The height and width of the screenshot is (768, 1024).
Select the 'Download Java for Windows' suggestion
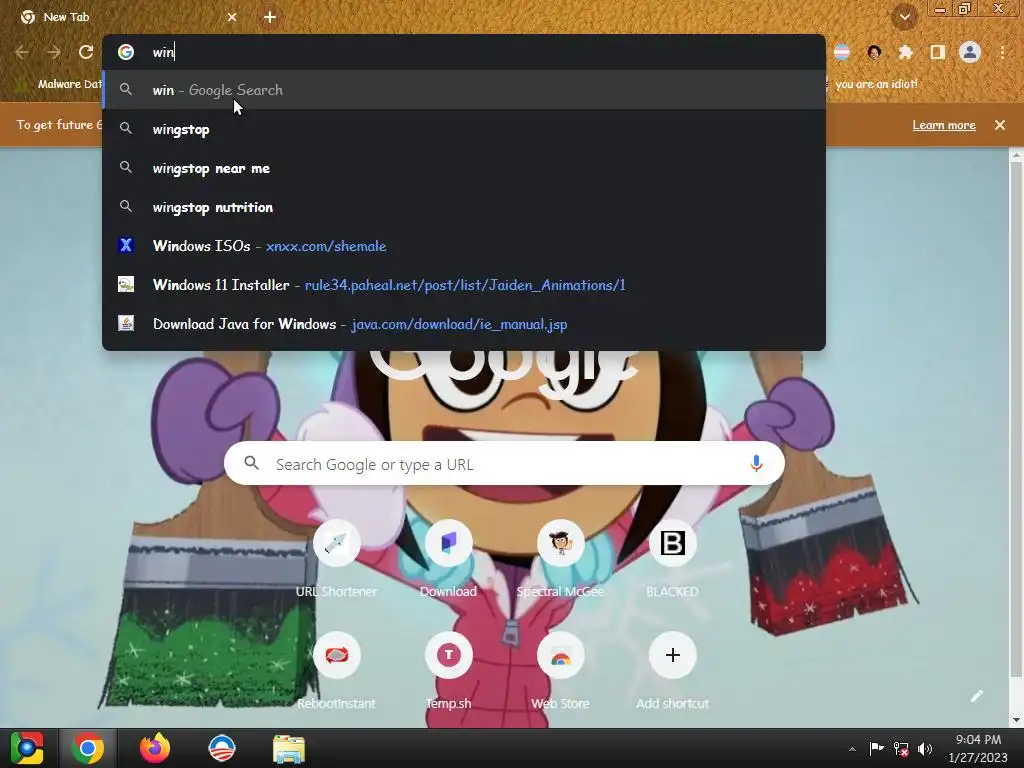(464, 324)
